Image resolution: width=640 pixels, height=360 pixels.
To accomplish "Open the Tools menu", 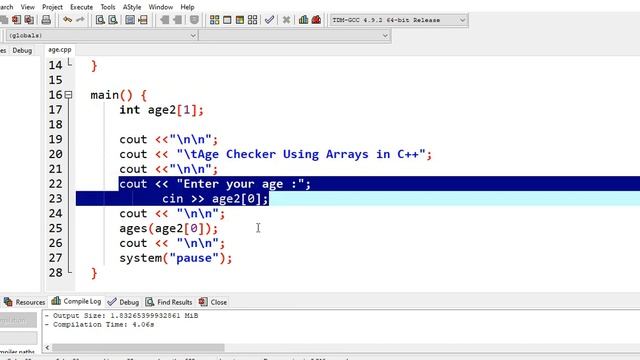I will coord(108,7).
